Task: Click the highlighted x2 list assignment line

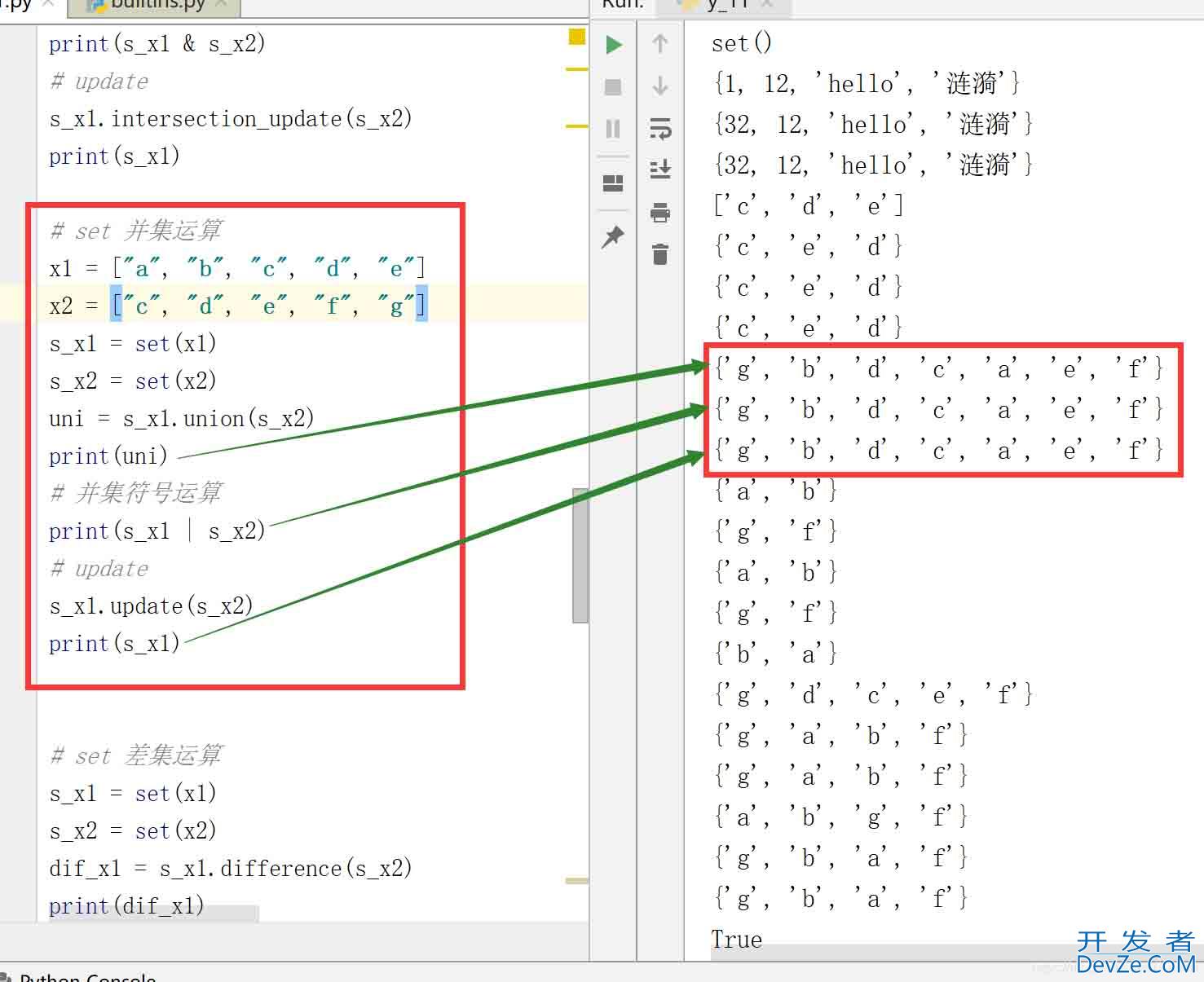Action: click(238, 306)
